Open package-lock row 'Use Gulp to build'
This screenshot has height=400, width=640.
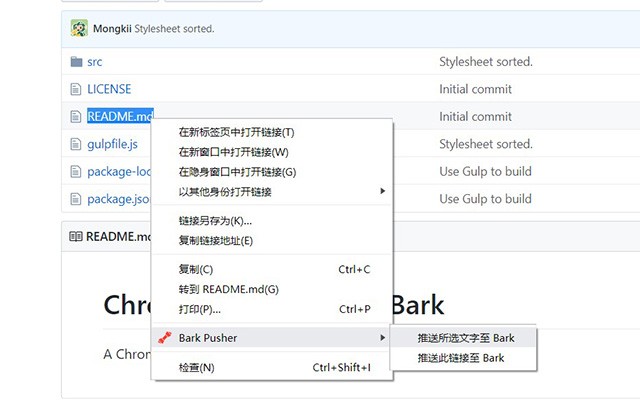point(485,171)
